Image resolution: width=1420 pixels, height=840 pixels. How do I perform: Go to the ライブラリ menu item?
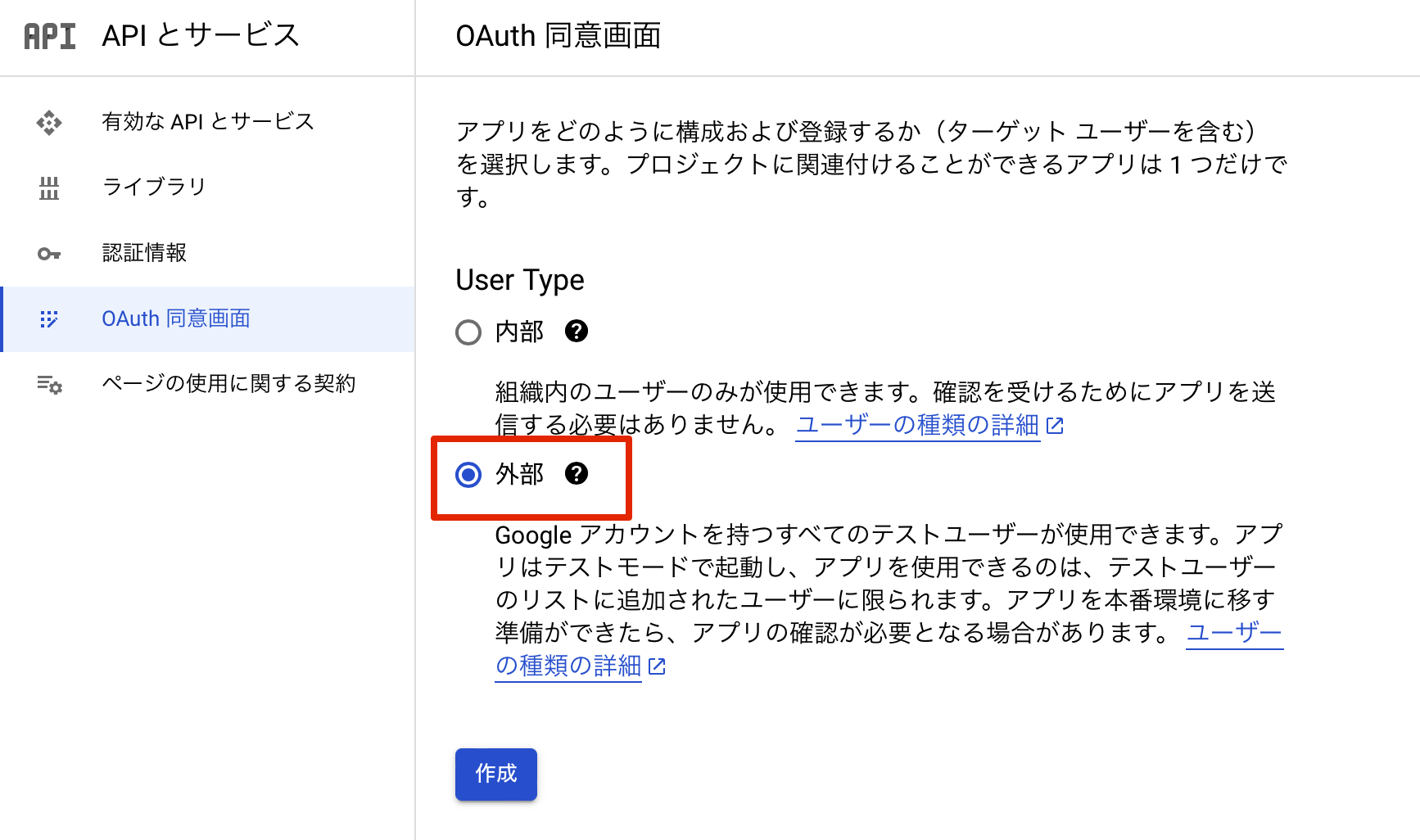(x=207, y=188)
